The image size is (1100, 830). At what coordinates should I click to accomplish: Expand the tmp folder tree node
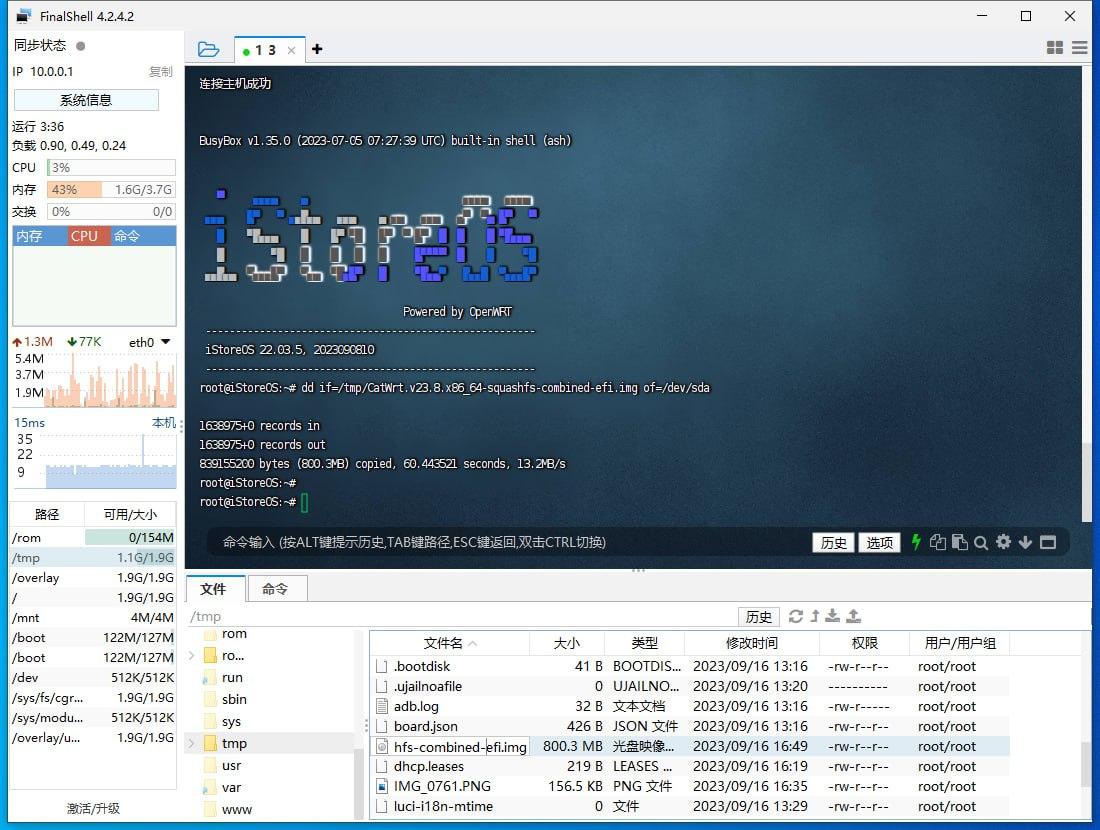coord(192,743)
